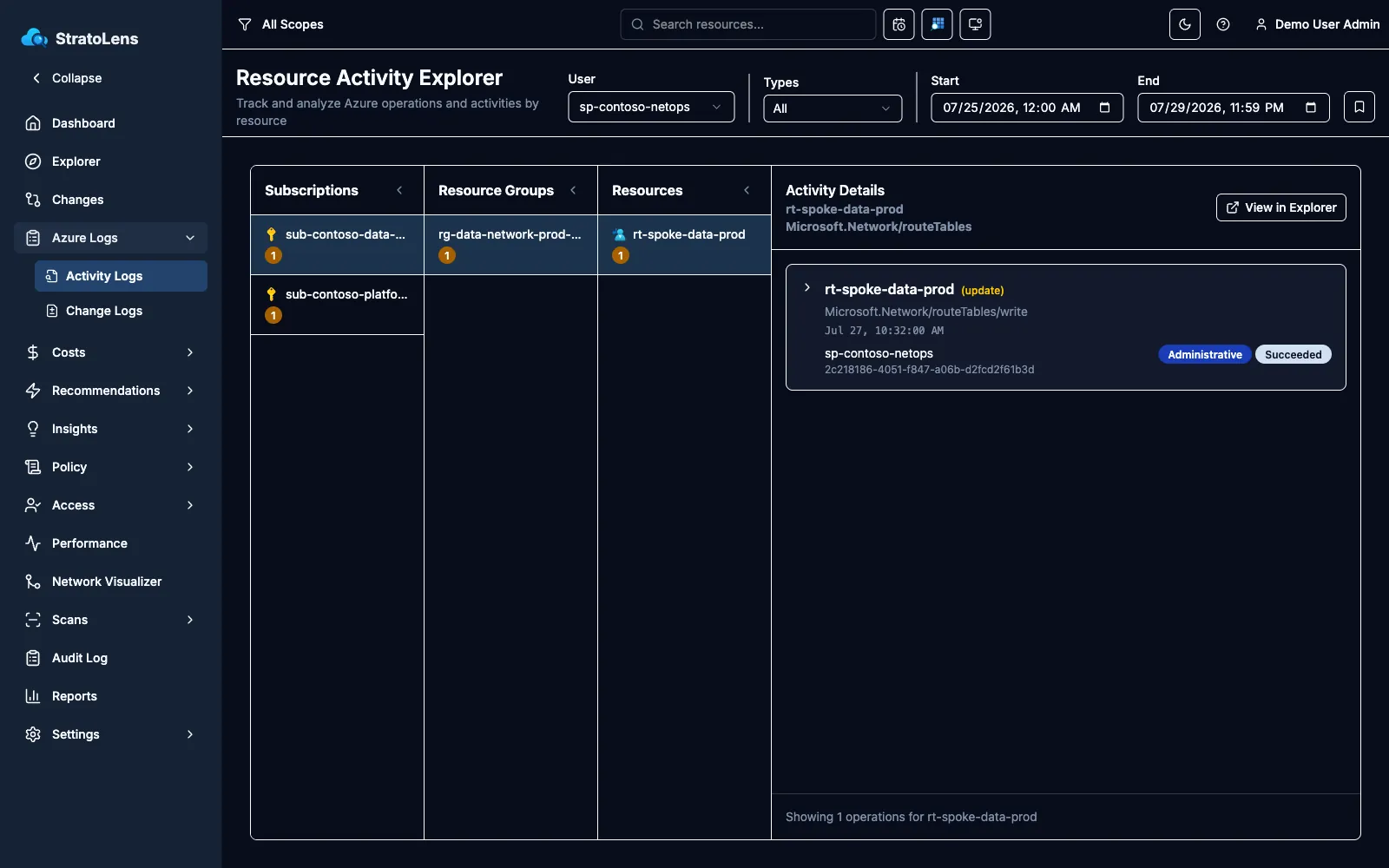Select Activity Logs in sidebar

click(121, 276)
